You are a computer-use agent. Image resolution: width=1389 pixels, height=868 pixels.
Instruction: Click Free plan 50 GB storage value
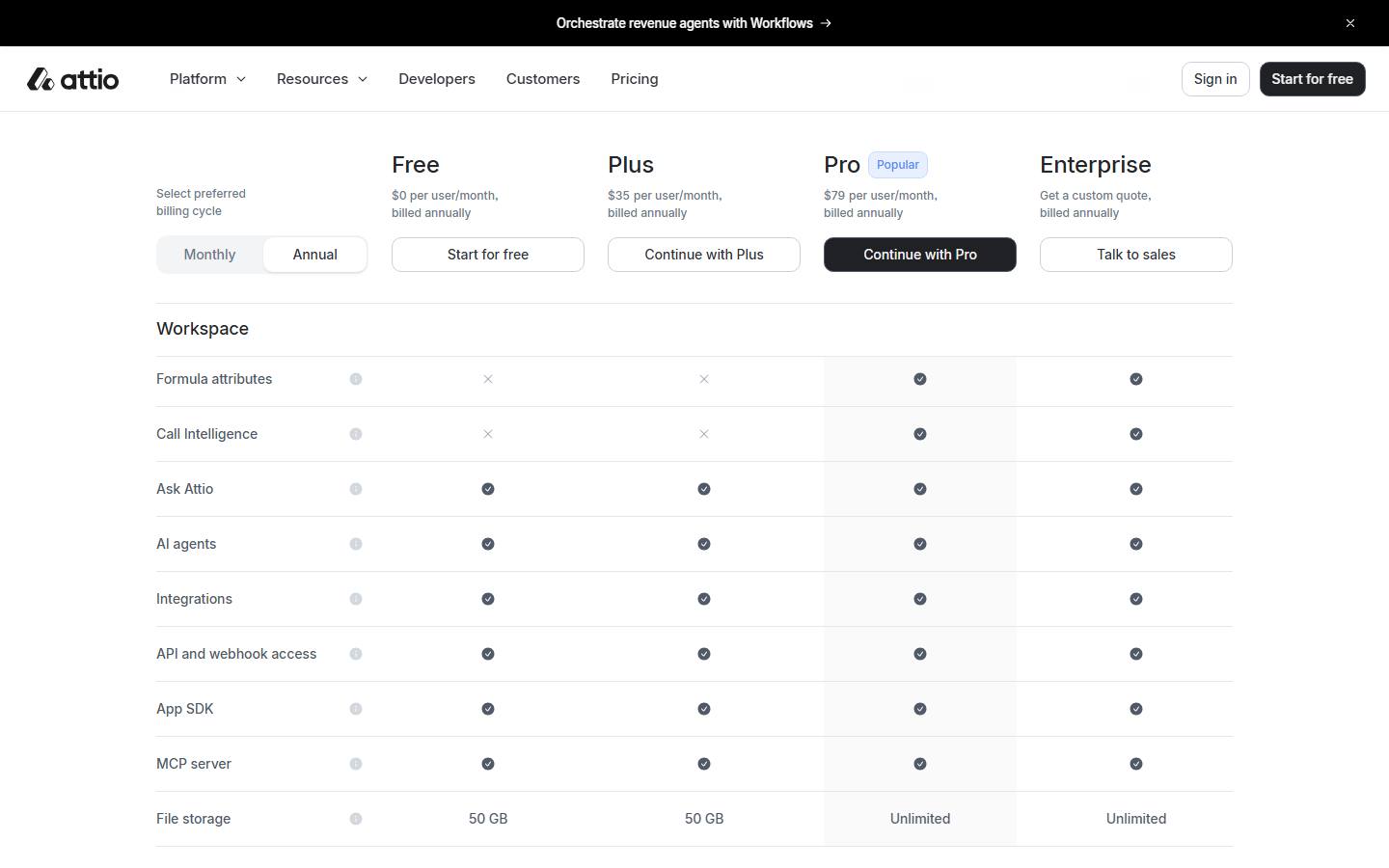(488, 819)
